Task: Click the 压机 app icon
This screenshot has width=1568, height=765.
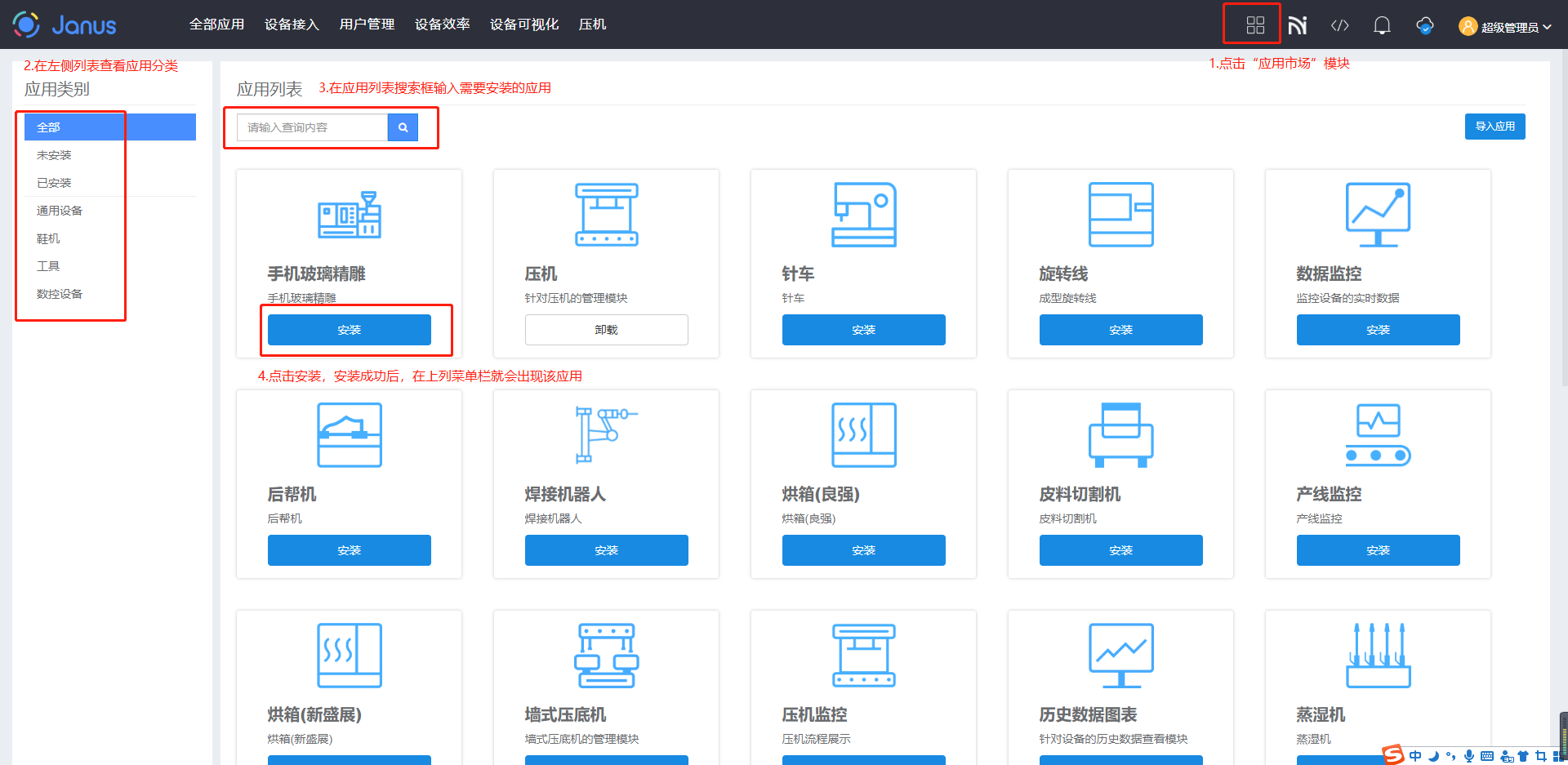Action: tap(607, 215)
